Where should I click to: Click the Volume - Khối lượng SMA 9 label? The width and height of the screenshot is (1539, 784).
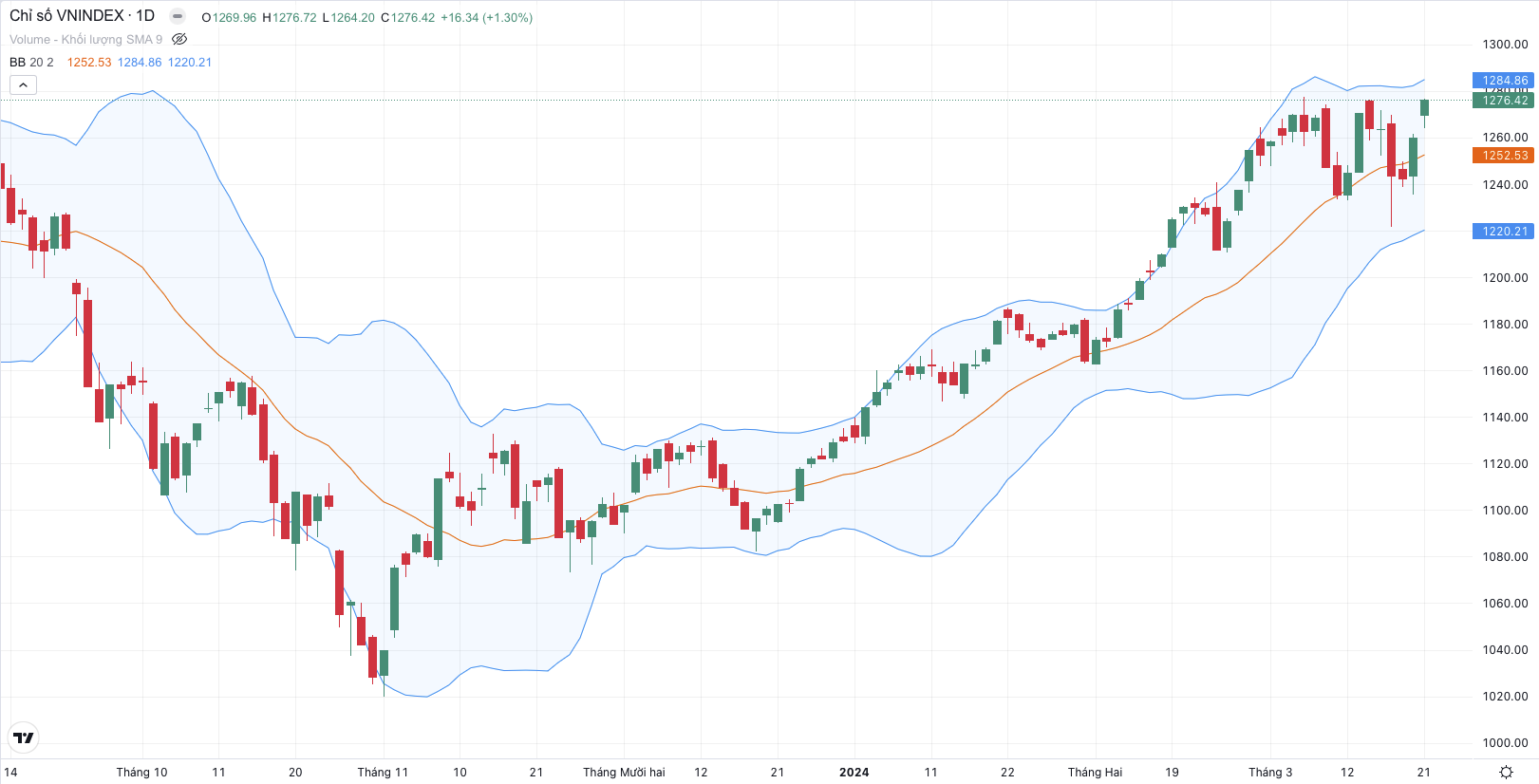pyautogui.click(x=85, y=39)
